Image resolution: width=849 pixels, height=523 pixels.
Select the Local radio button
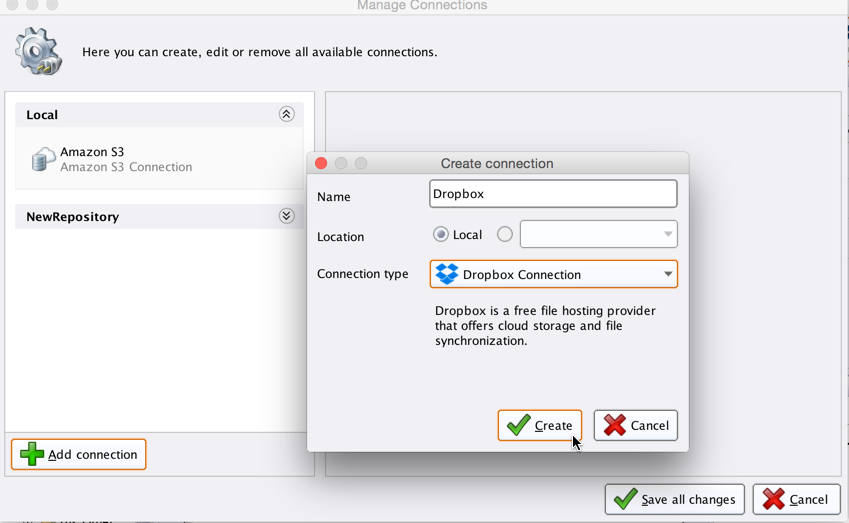(x=441, y=234)
